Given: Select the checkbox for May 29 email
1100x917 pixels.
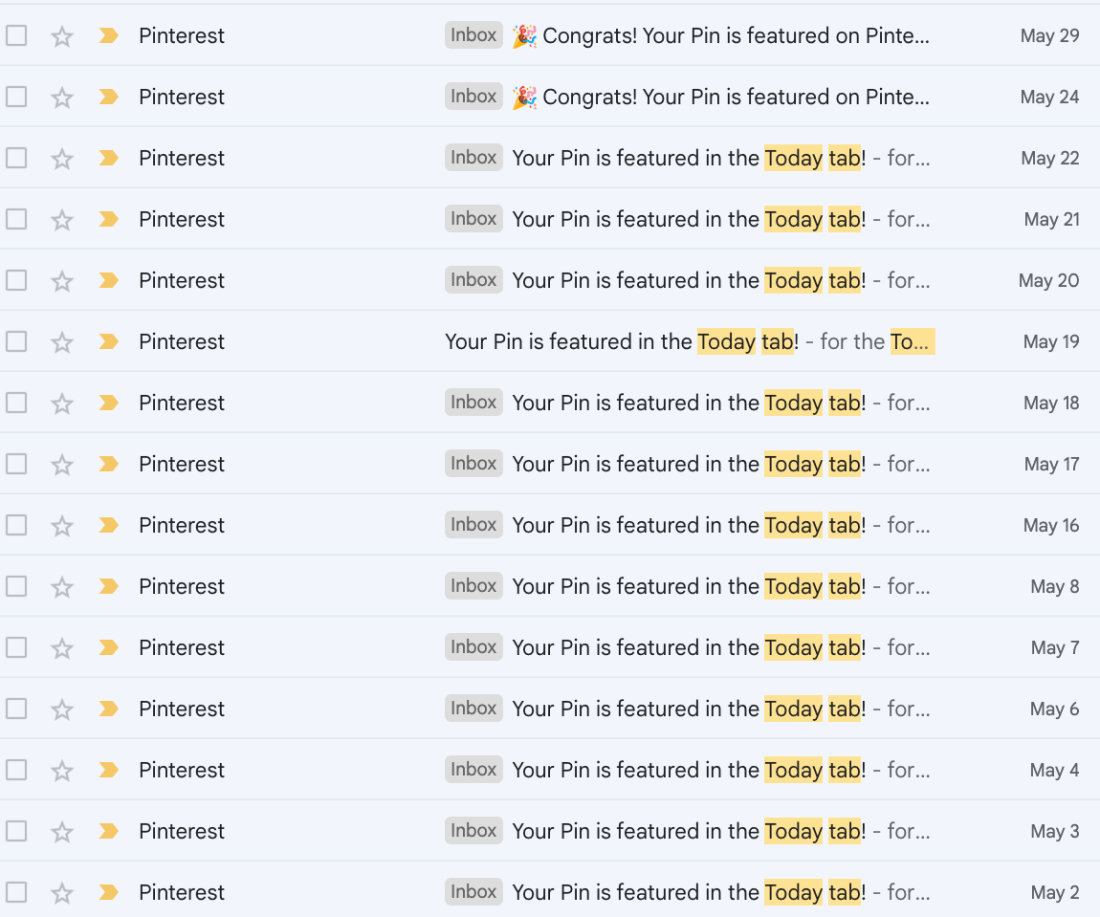Looking at the screenshot, I should tap(16, 35).
